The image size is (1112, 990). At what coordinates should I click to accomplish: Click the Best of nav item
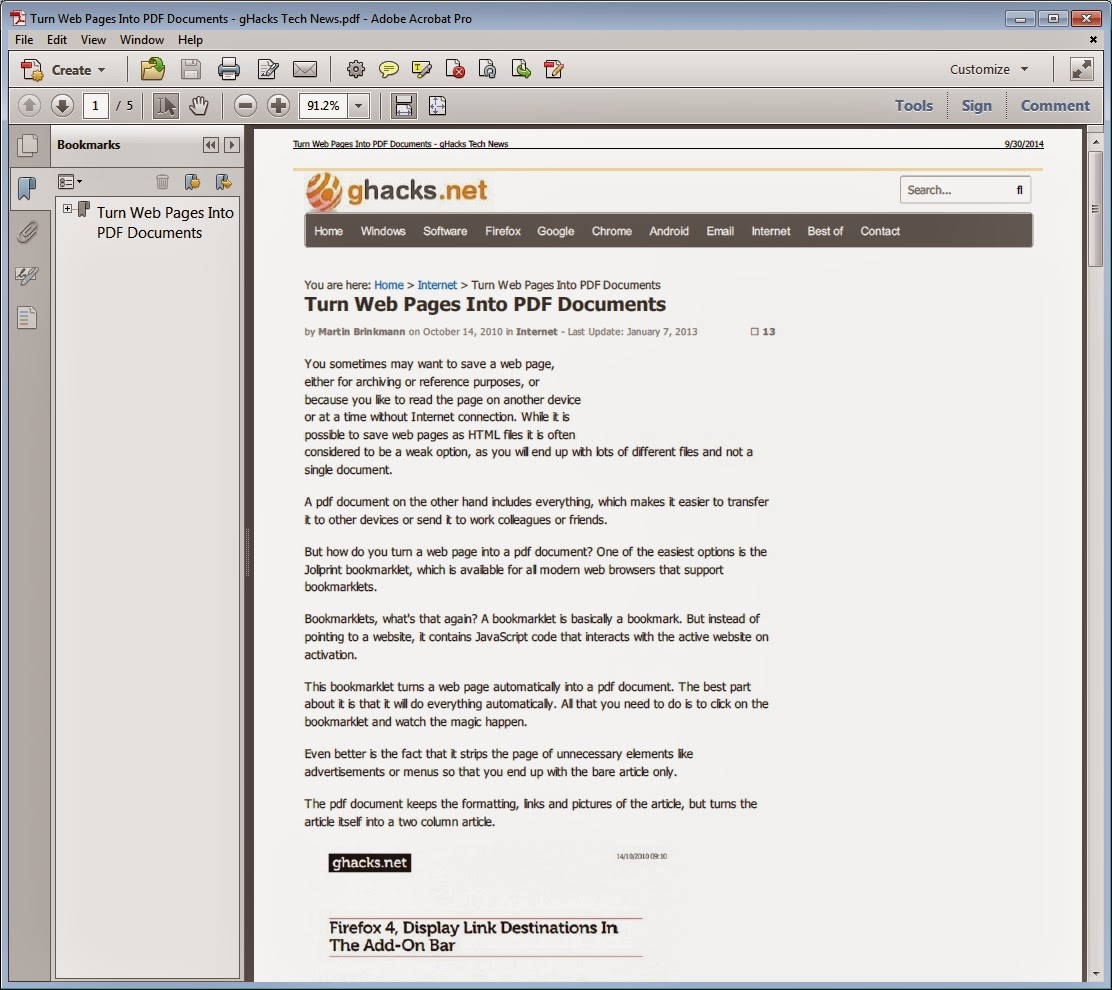click(x=825, y=231)
